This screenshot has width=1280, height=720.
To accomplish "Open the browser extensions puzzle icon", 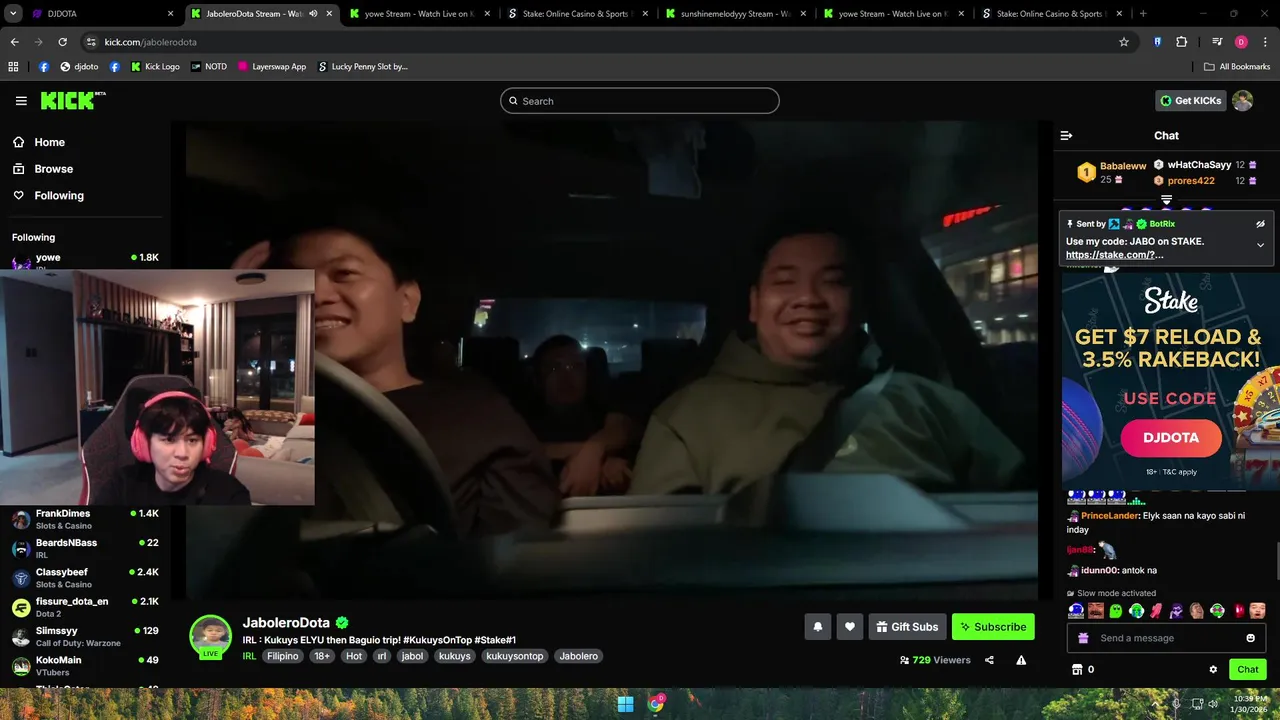I will coord(1181,42).
